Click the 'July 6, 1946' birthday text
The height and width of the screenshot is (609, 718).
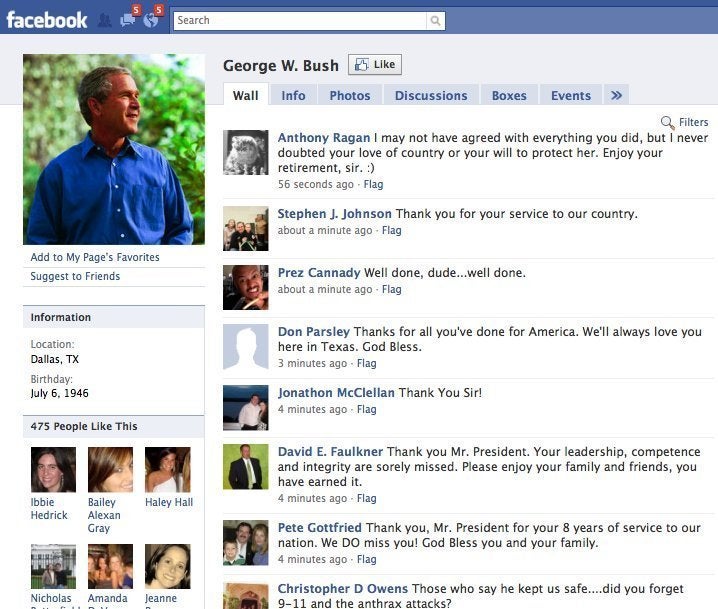[x=60, y=393]
